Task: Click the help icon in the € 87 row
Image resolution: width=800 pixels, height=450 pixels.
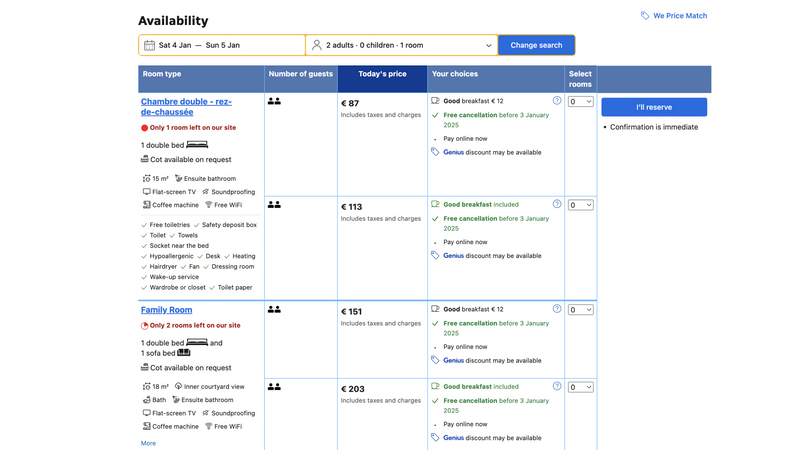Action: (x=557, y=101)
